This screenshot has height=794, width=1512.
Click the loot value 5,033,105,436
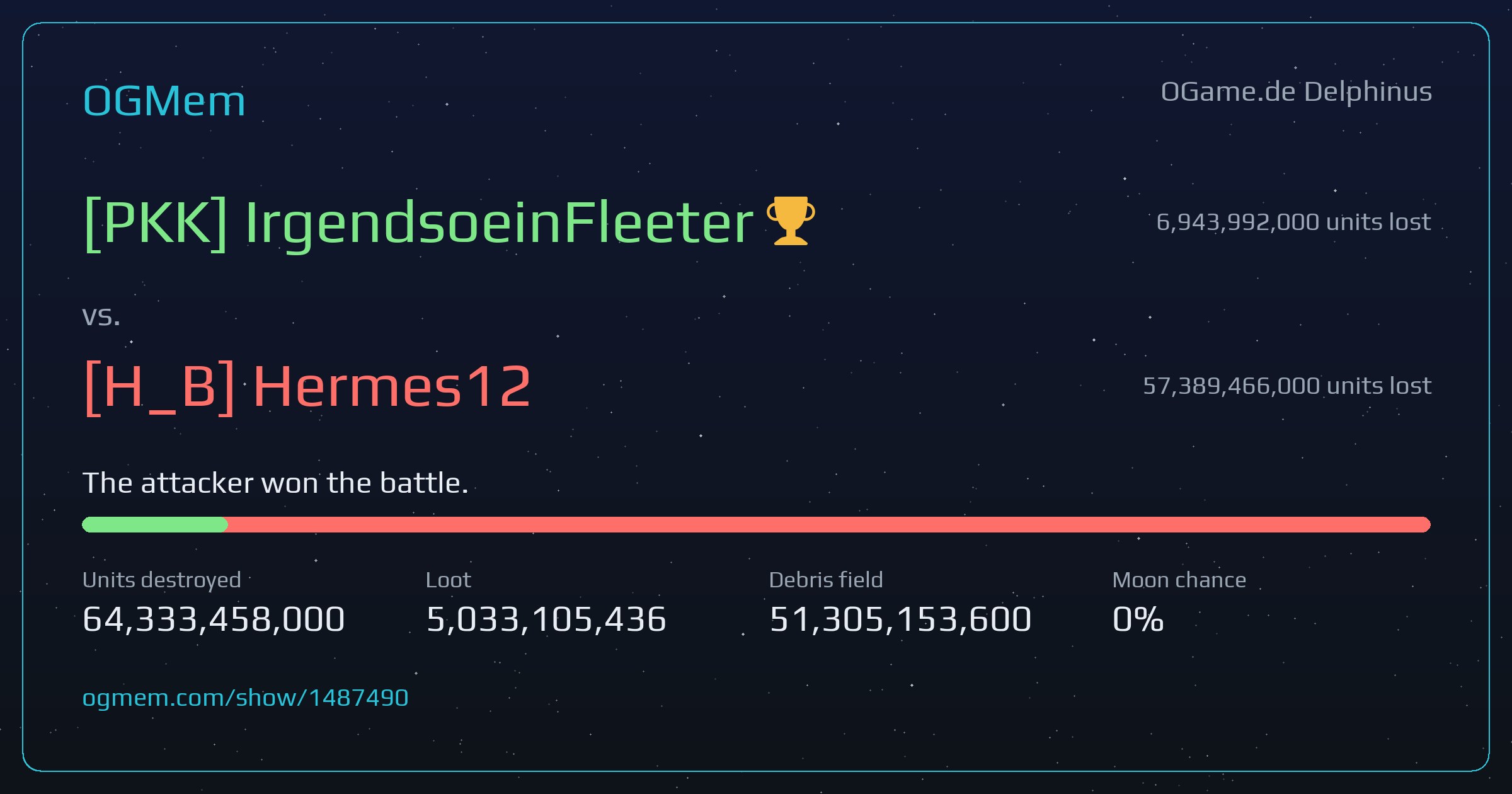(x=546, y=619)
